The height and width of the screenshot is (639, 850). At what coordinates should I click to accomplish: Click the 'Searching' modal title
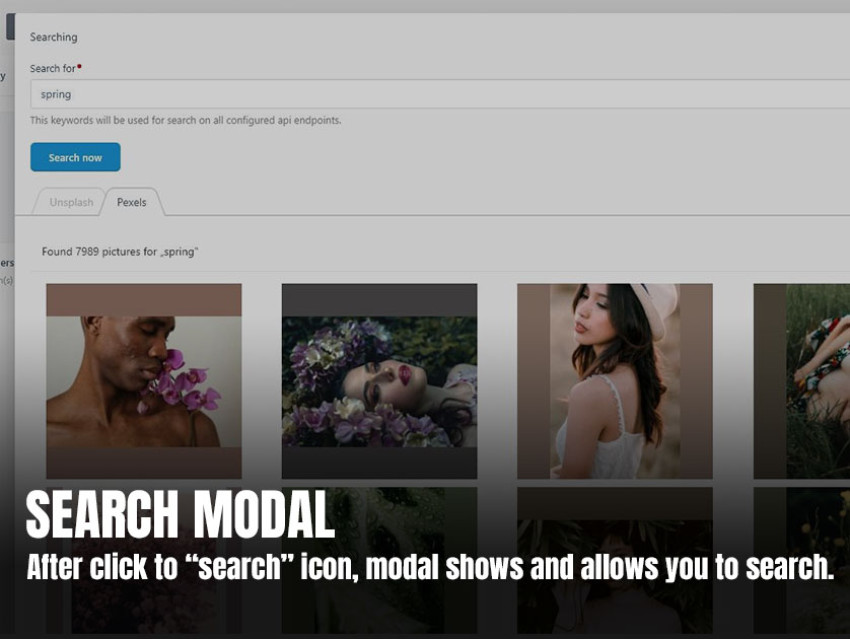click(x=54, y=37)
